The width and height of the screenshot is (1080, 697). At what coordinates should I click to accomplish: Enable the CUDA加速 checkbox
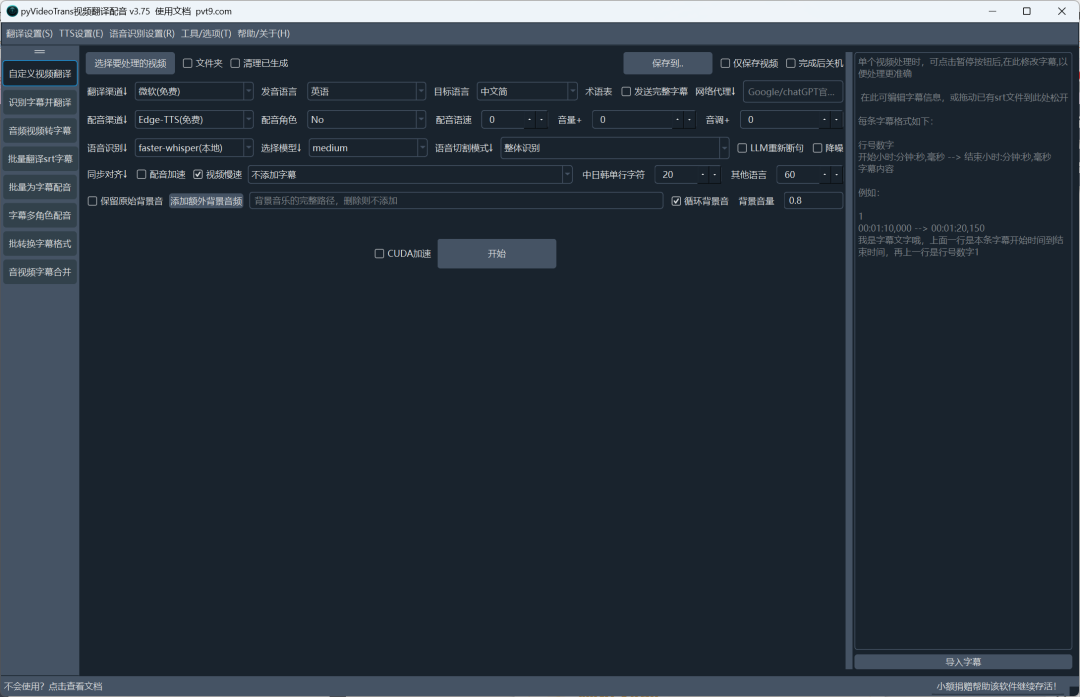tap(380, 254)
